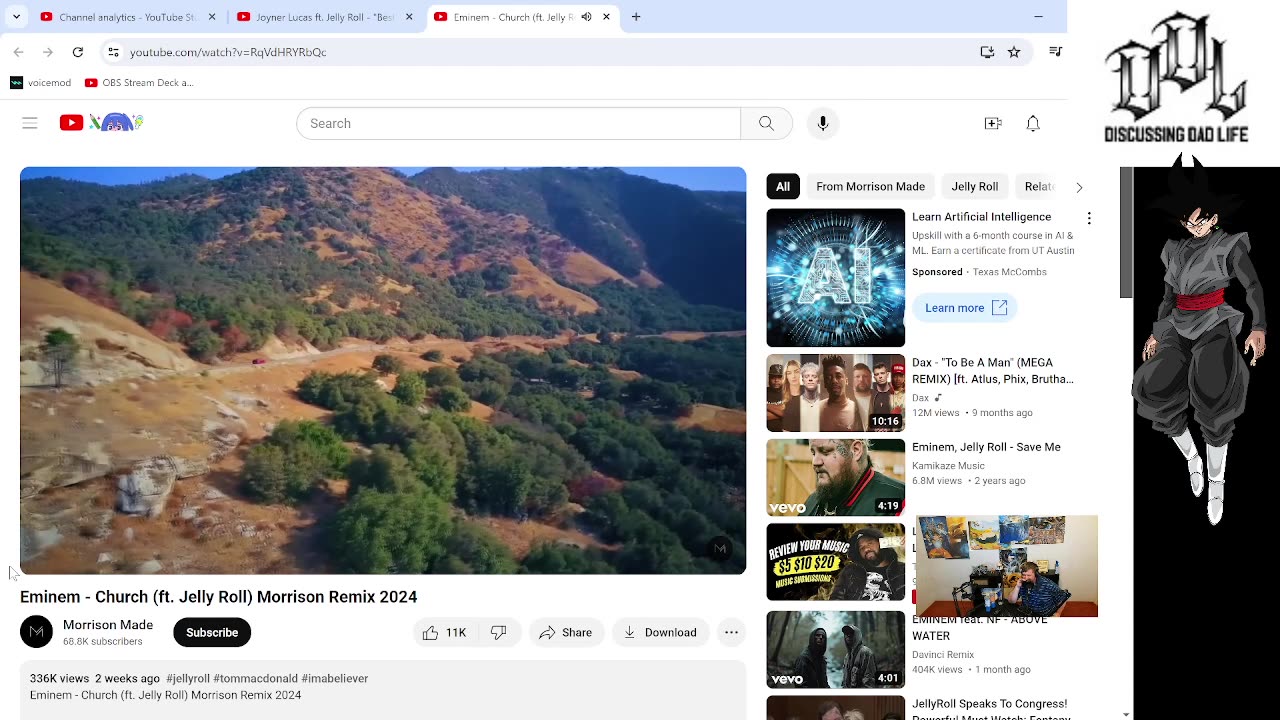Go forward in browser history
Viewport: 1280px width, 720px height.
pos(48,52)
